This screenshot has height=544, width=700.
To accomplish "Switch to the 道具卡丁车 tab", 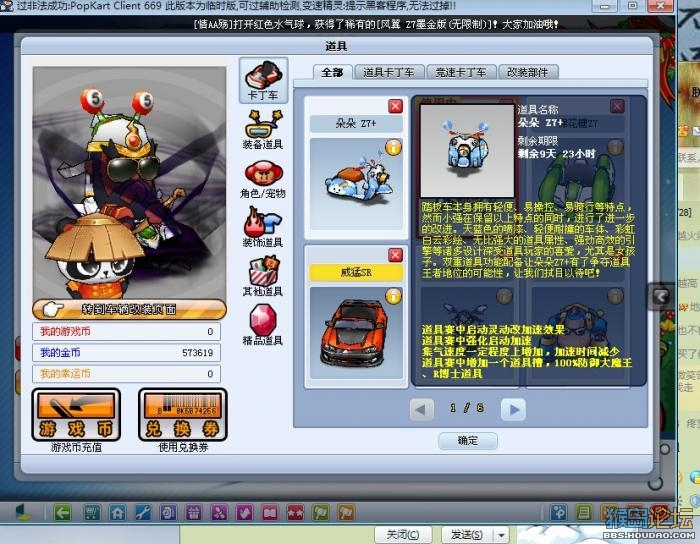I will [x=388, y=72].
